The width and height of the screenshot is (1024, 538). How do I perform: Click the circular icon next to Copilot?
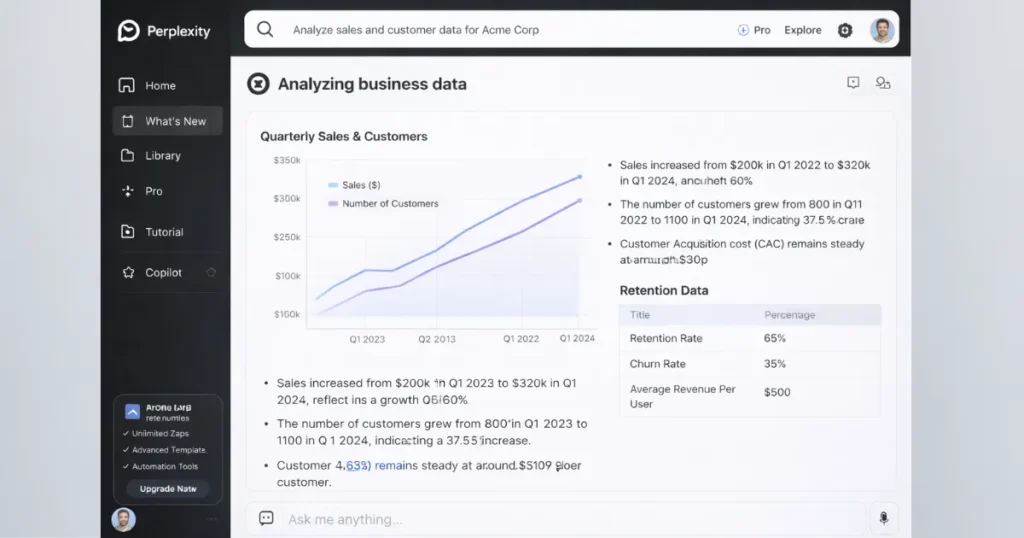pyautogui.click(x=211, y=272)
